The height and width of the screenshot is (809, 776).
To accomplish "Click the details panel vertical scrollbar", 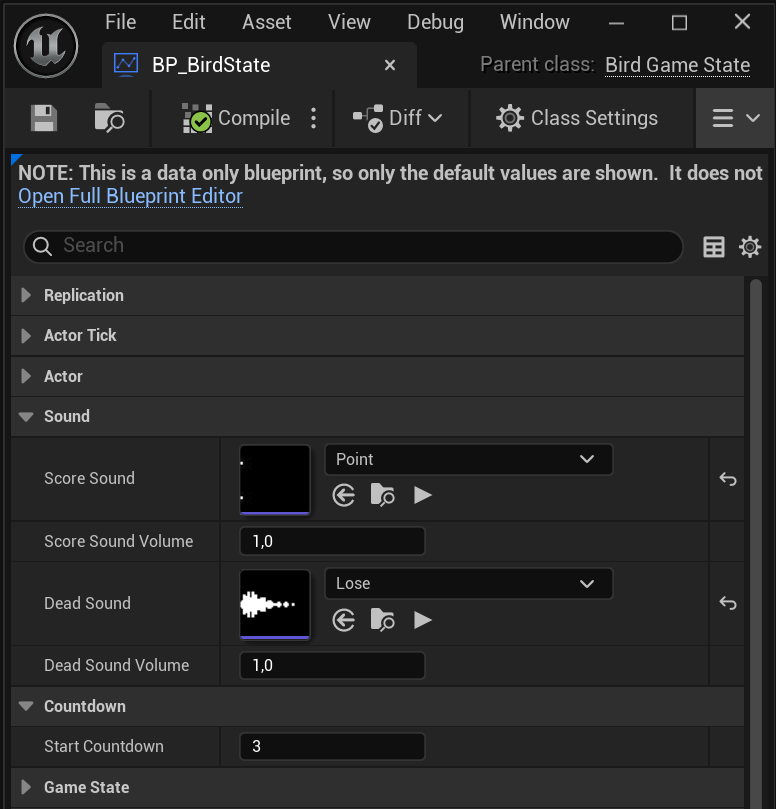I will [x=756, y=542].
